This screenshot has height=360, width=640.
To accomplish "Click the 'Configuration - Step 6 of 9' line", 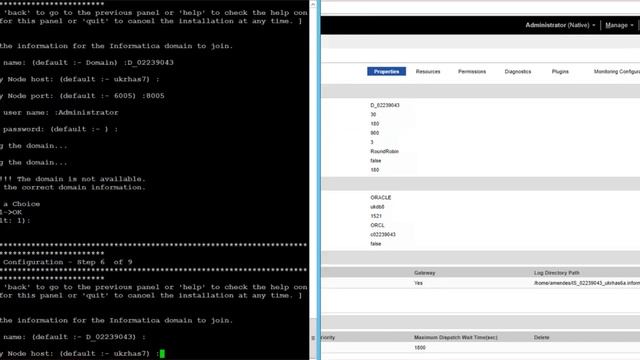I will click(x=67, y=262).
